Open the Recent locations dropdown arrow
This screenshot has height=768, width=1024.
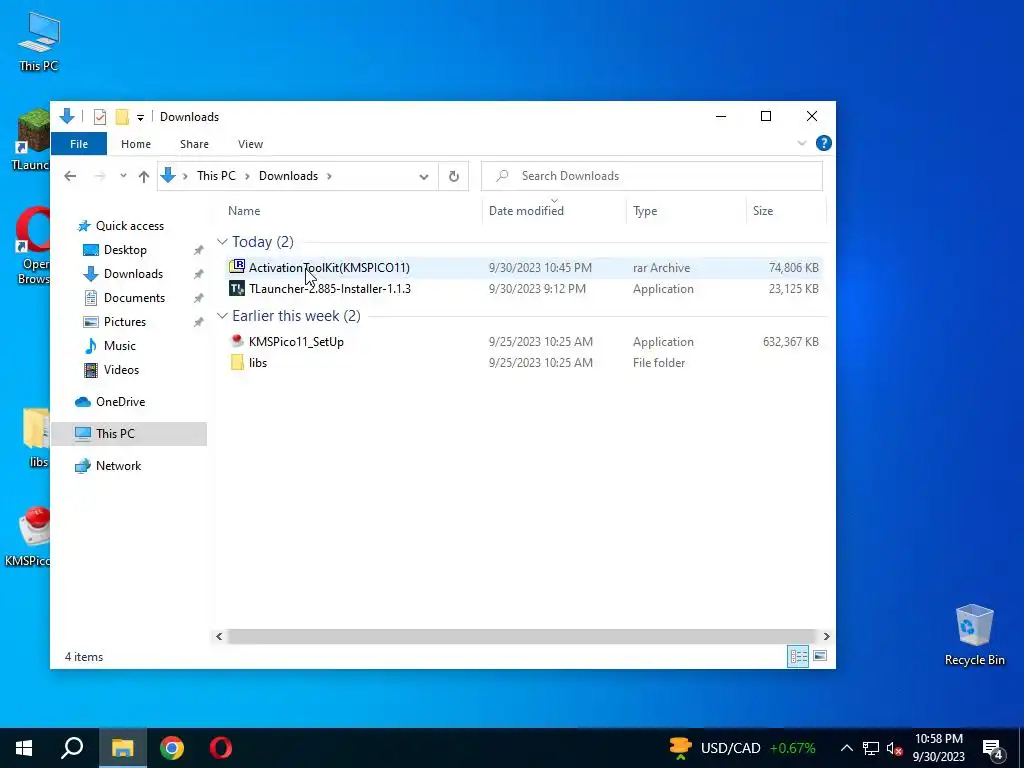123,176
